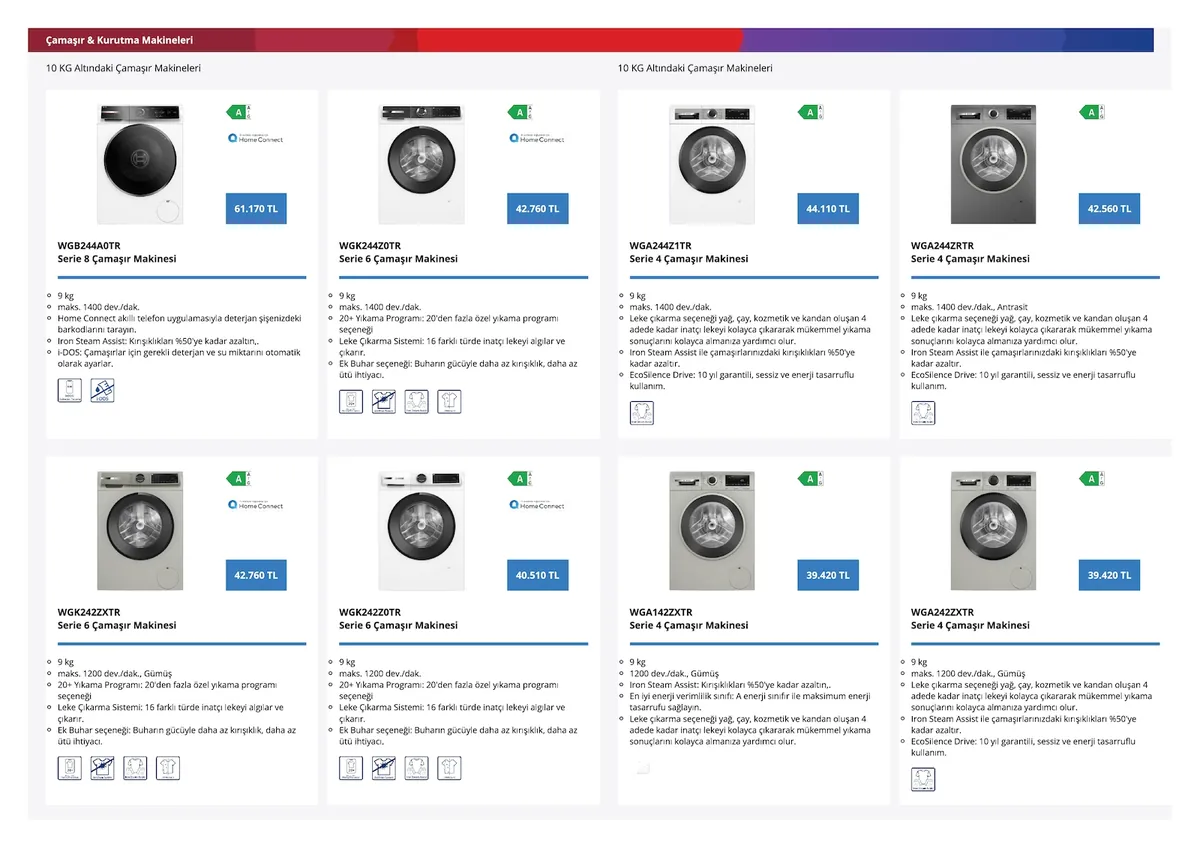
Task: Open the silver WGA242ZXTR machine image
Action: pyautogui.click(x=994, y=531)
